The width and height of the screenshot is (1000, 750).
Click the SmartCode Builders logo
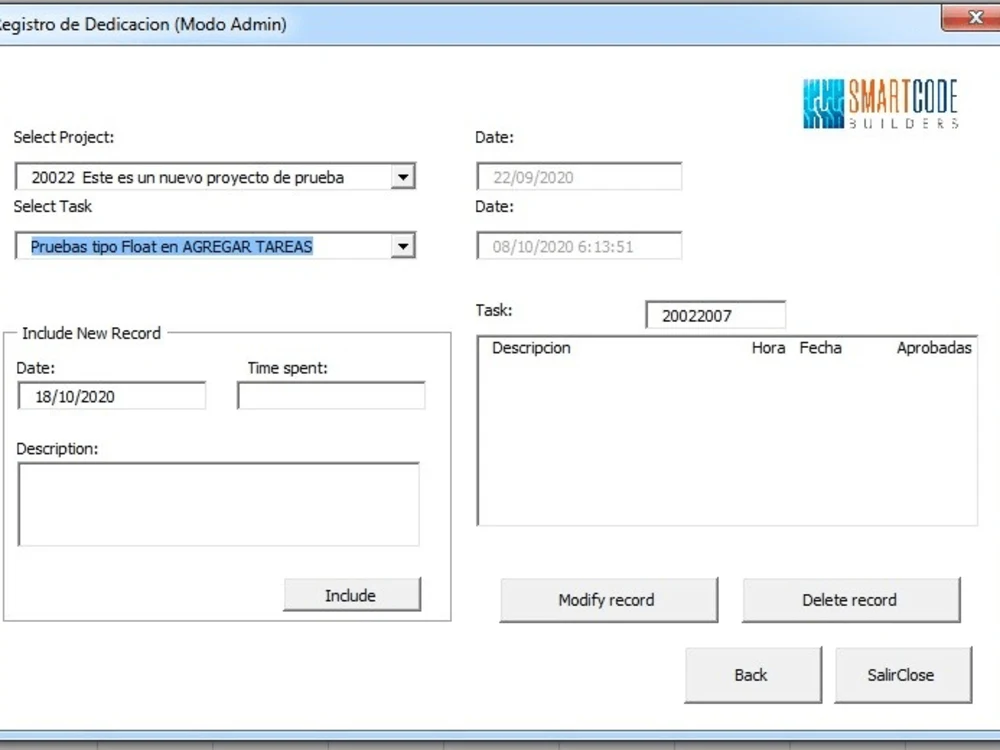tap(881, 103)
